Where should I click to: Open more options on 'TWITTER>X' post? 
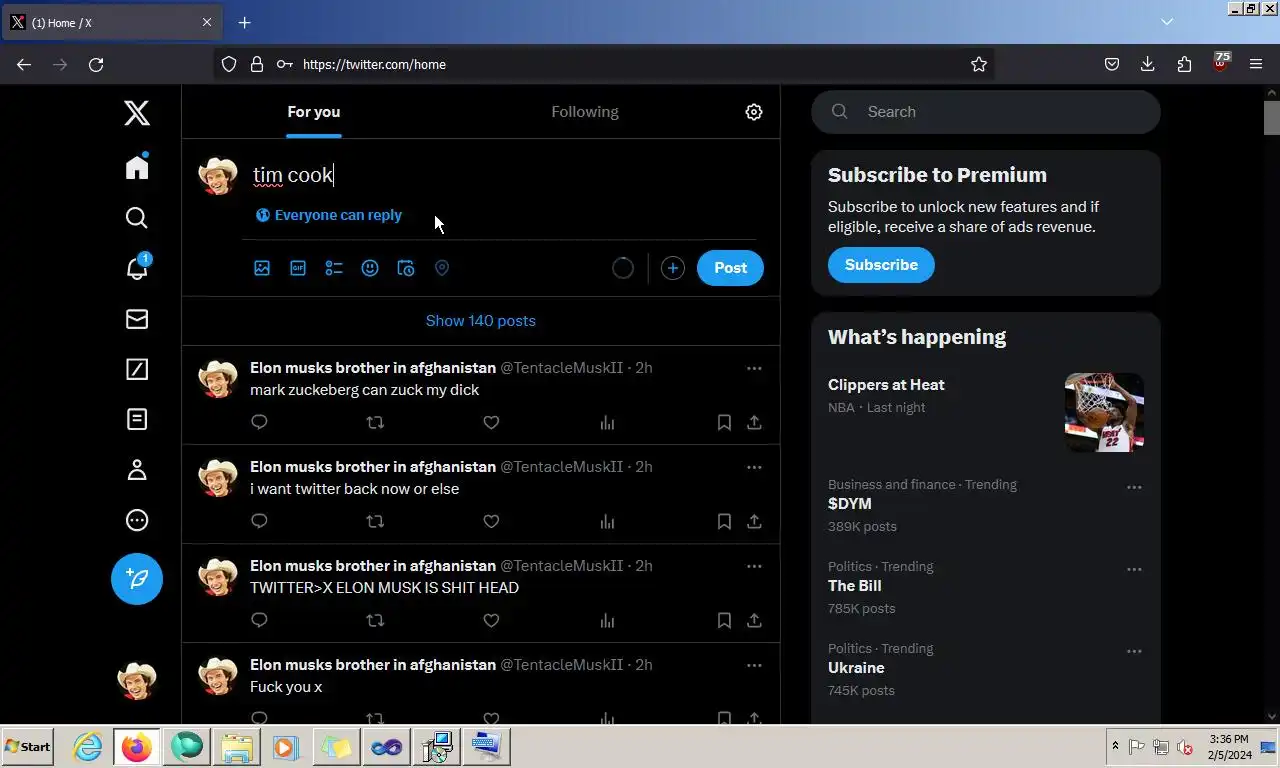tap(754, 566)
